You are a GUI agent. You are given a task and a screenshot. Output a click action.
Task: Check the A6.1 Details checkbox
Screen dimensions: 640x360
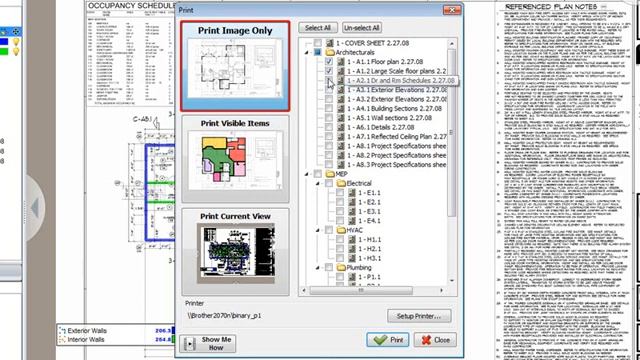point(329,127)
